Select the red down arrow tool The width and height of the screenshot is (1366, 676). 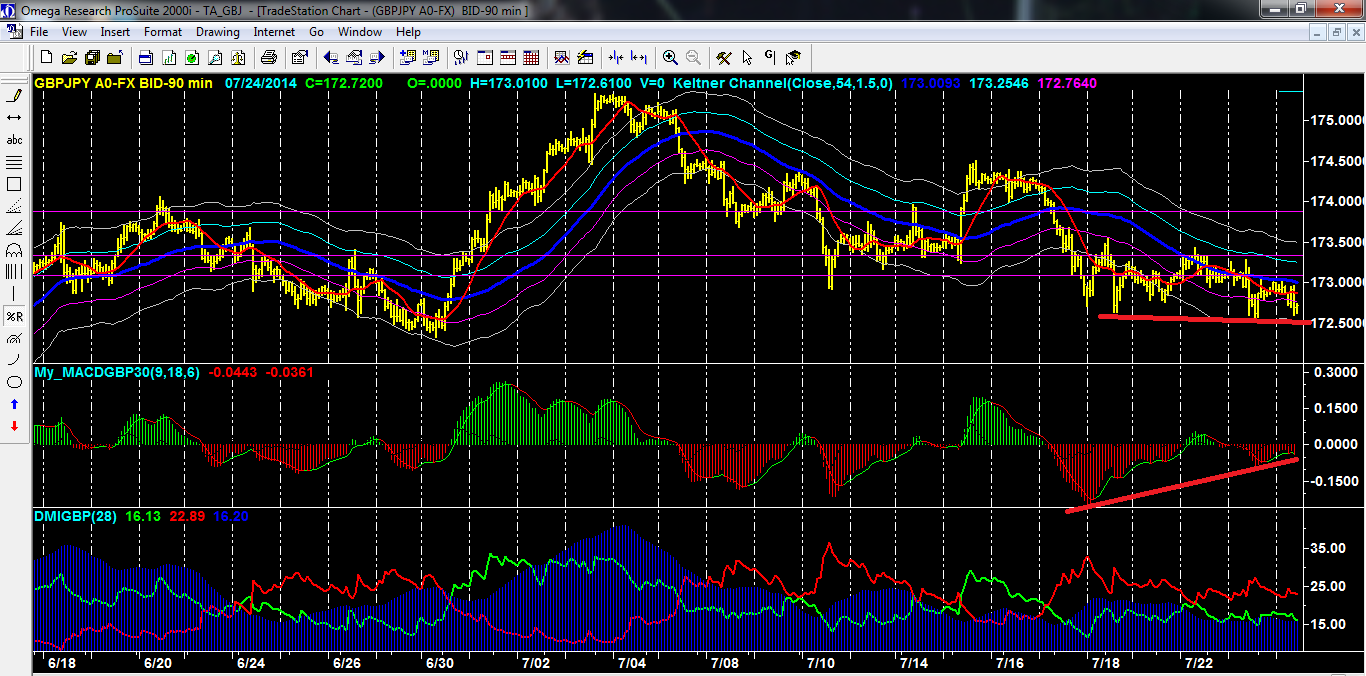14,426
